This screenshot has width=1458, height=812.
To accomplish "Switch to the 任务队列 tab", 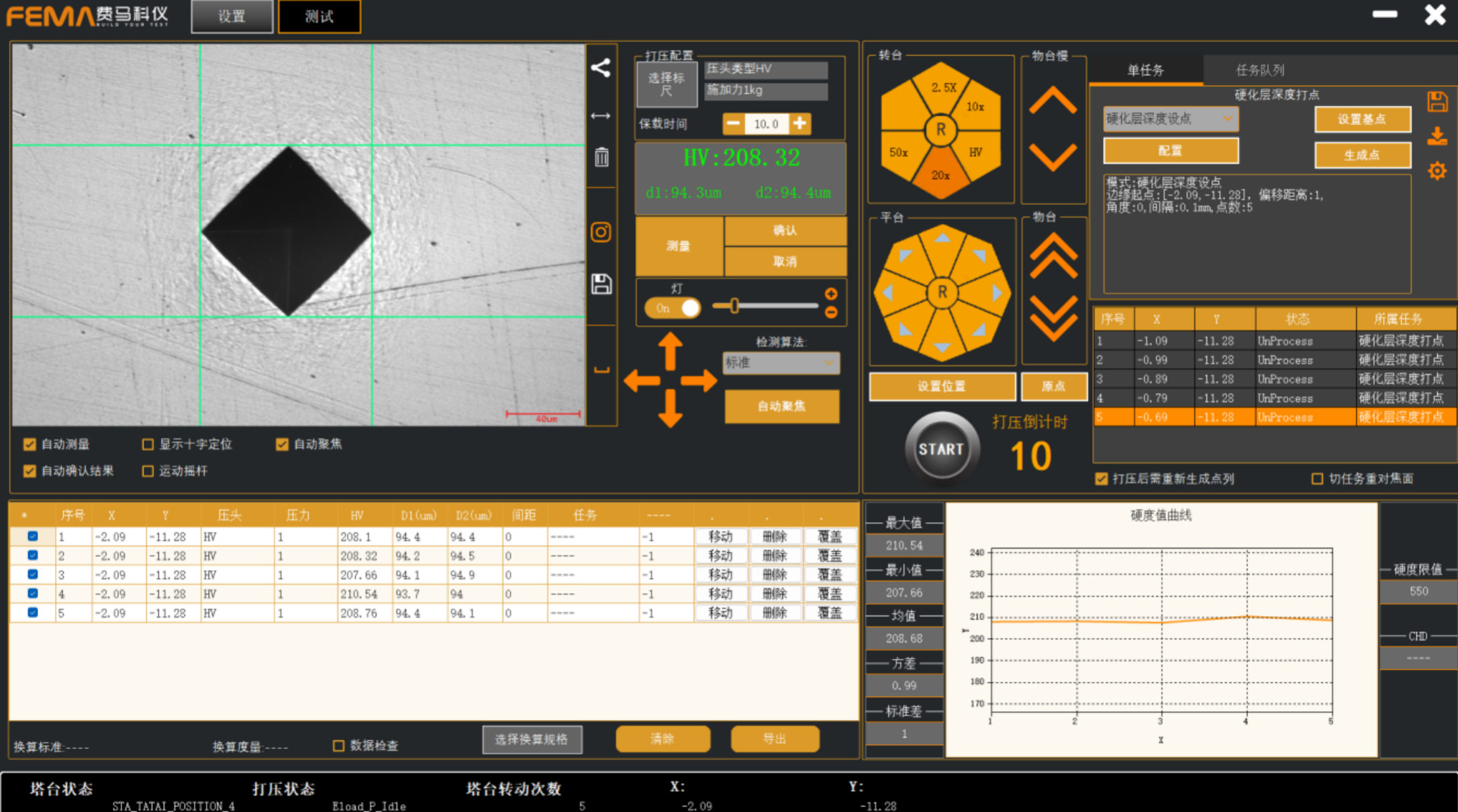I will (x=1259, y=70).
